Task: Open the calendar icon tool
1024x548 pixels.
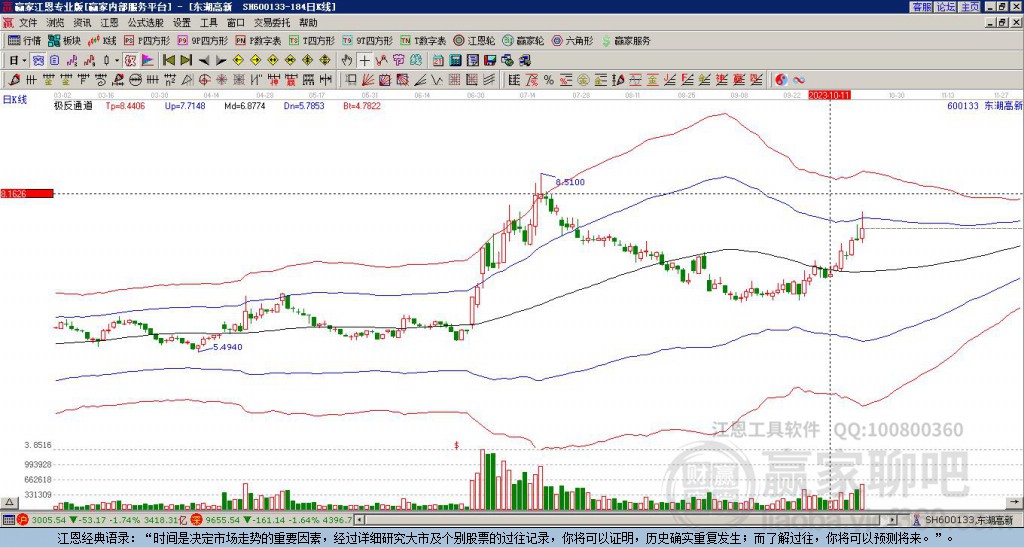Action: (439, 61)
